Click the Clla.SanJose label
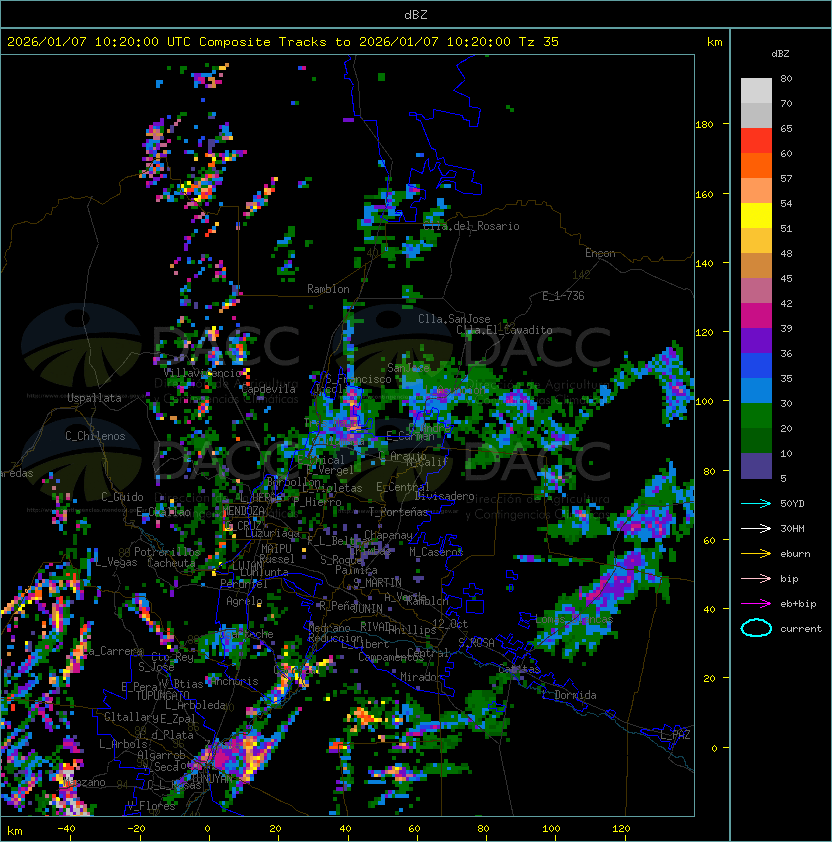Viewport: 832px width, 842px height. 454,319
